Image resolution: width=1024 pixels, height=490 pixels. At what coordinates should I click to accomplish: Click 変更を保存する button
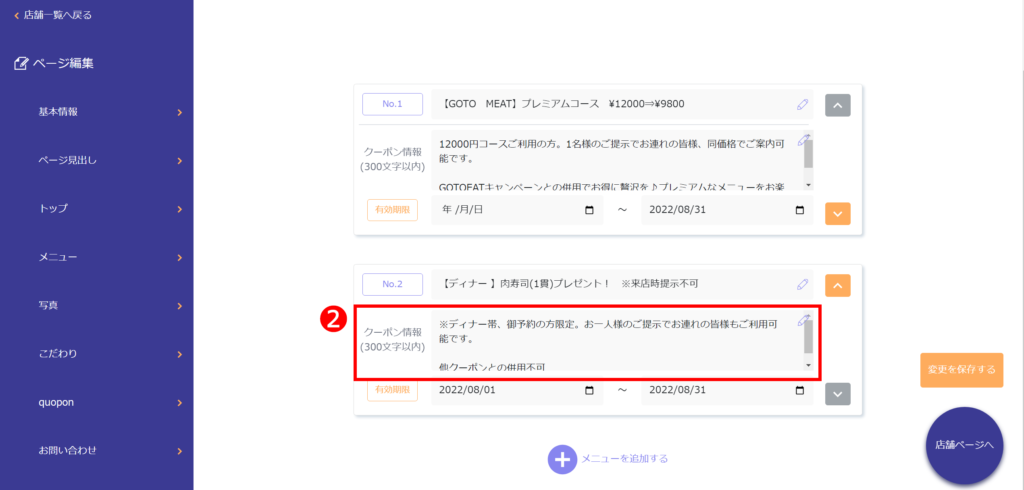tap(961, 369)
